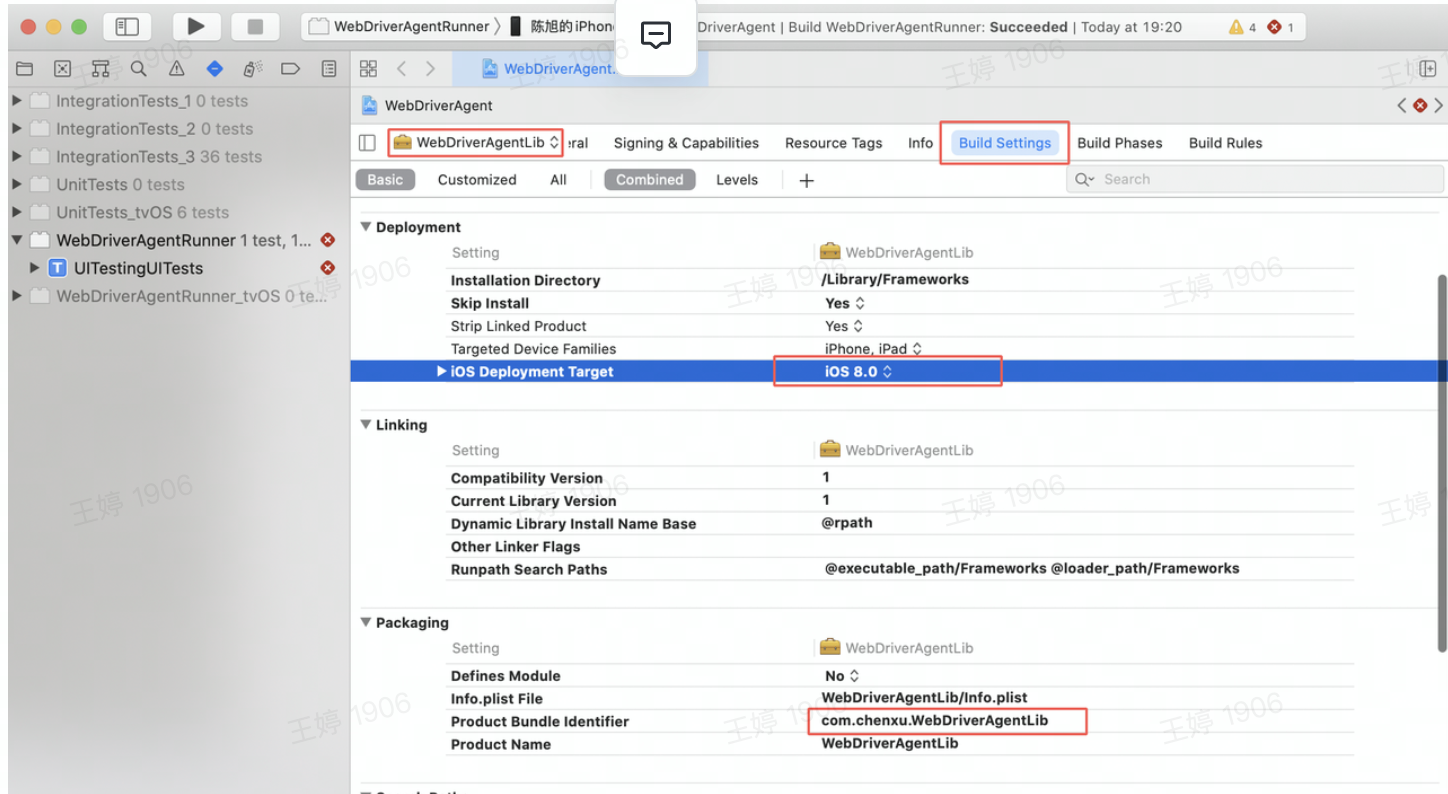Open the Signing & Capabilities tab

[x=686, y=143]
